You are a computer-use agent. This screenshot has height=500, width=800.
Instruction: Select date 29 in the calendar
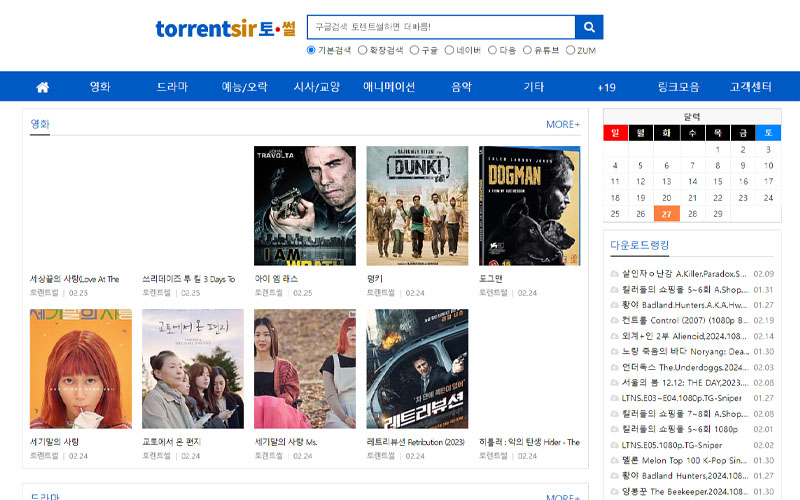717,214
